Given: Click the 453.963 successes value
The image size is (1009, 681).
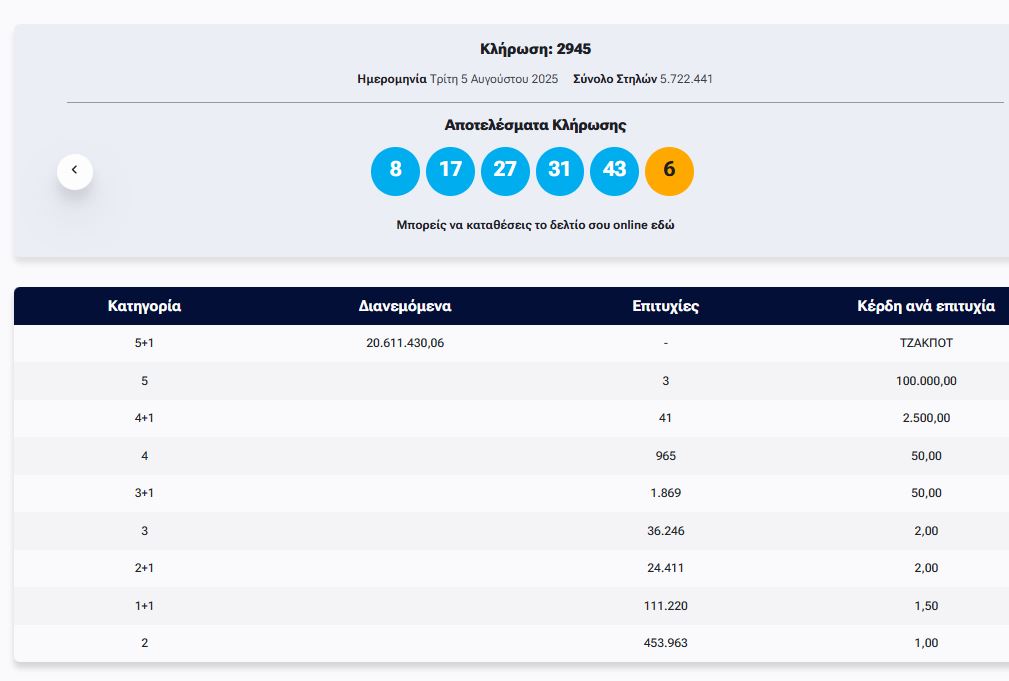Looking at the screenshot, I should 665,643.
